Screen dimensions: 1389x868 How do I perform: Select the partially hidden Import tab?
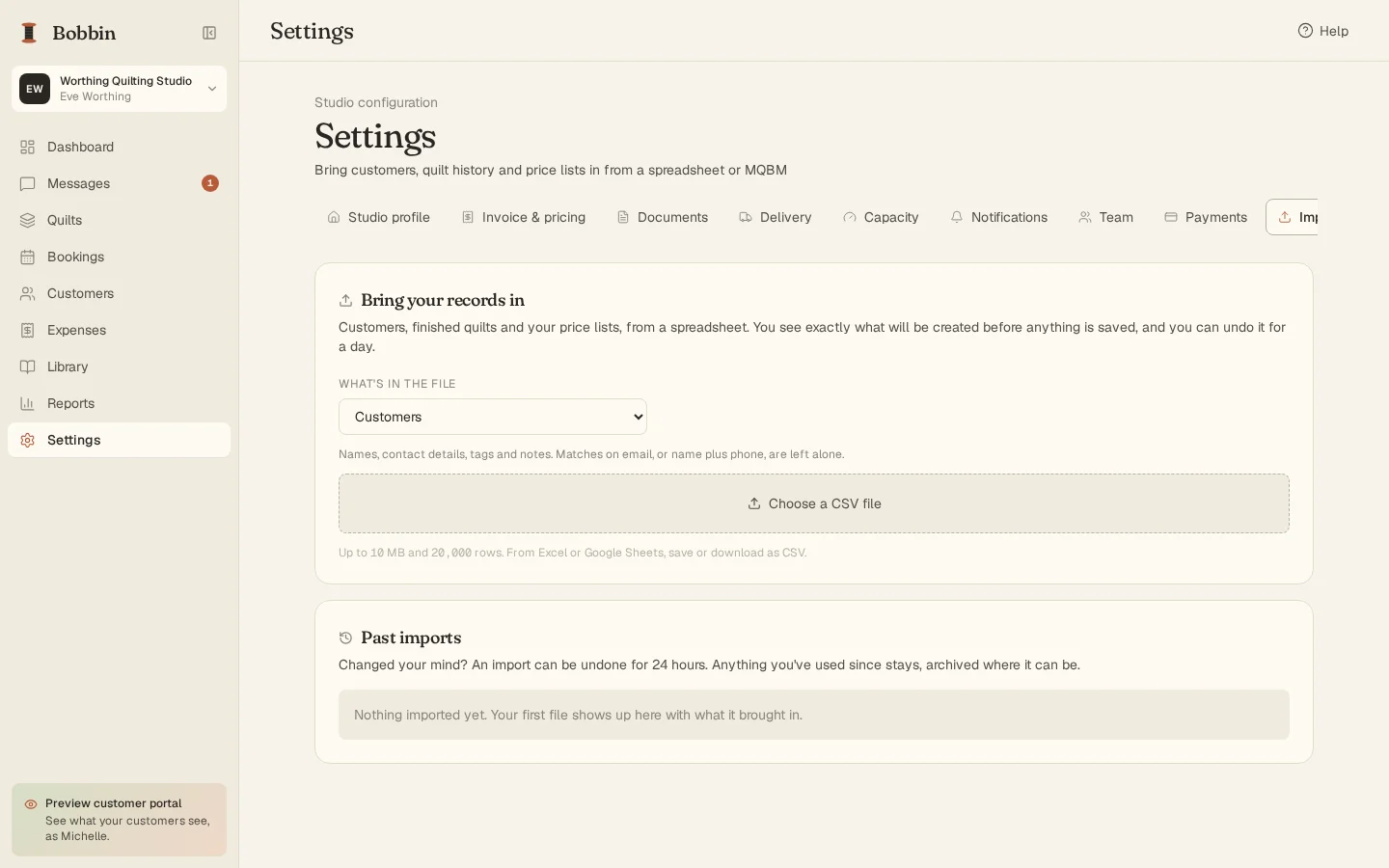coord(1293,217)
